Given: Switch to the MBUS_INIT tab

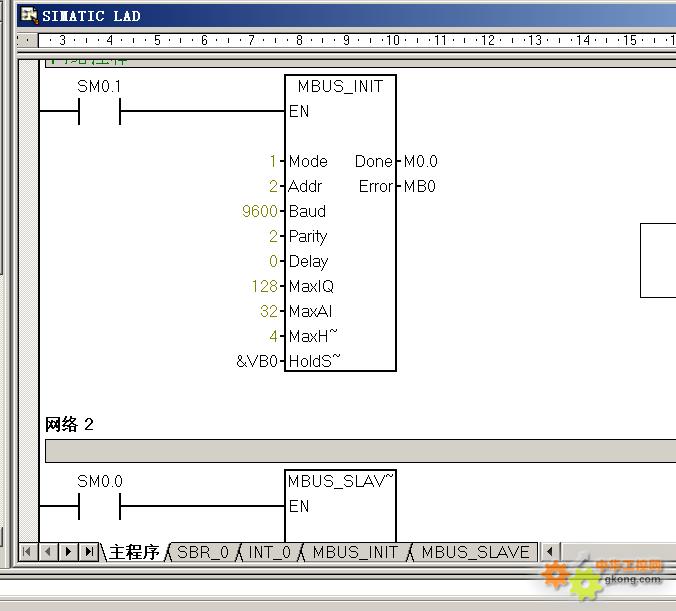Looking at the screenshot, I should pyautogui.click(x=355, y=552).
